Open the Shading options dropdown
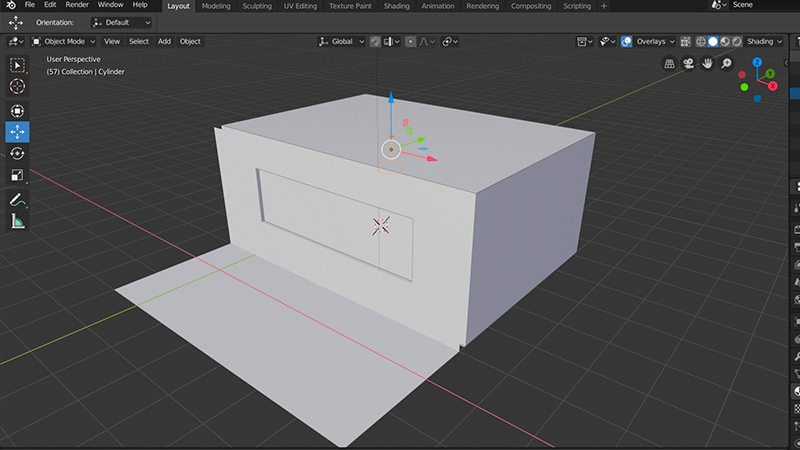 (x=764, y=41)
